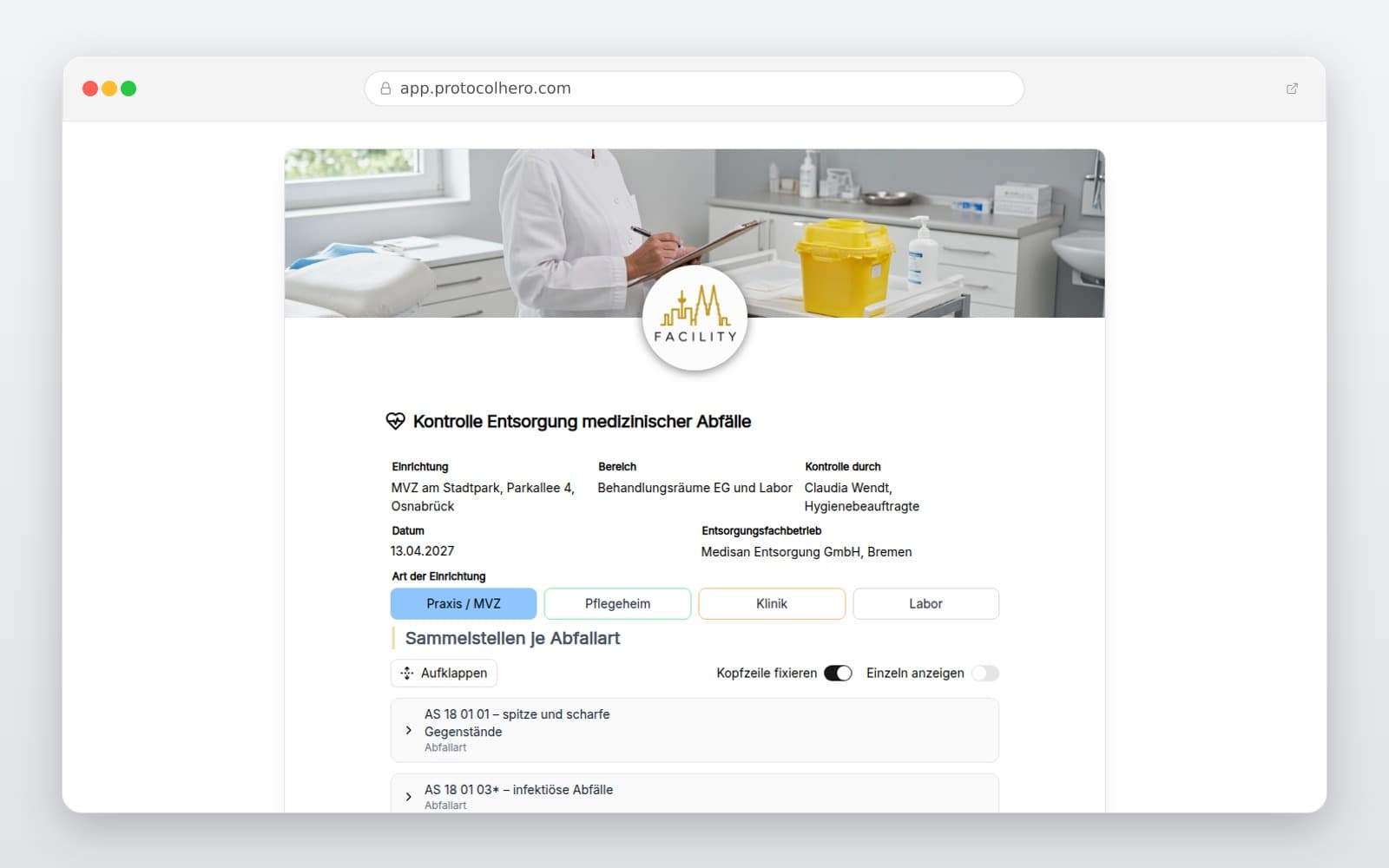The image size is (1389, 868).
Task: Click the header photo of treatment room
Action: pos(694,233)
